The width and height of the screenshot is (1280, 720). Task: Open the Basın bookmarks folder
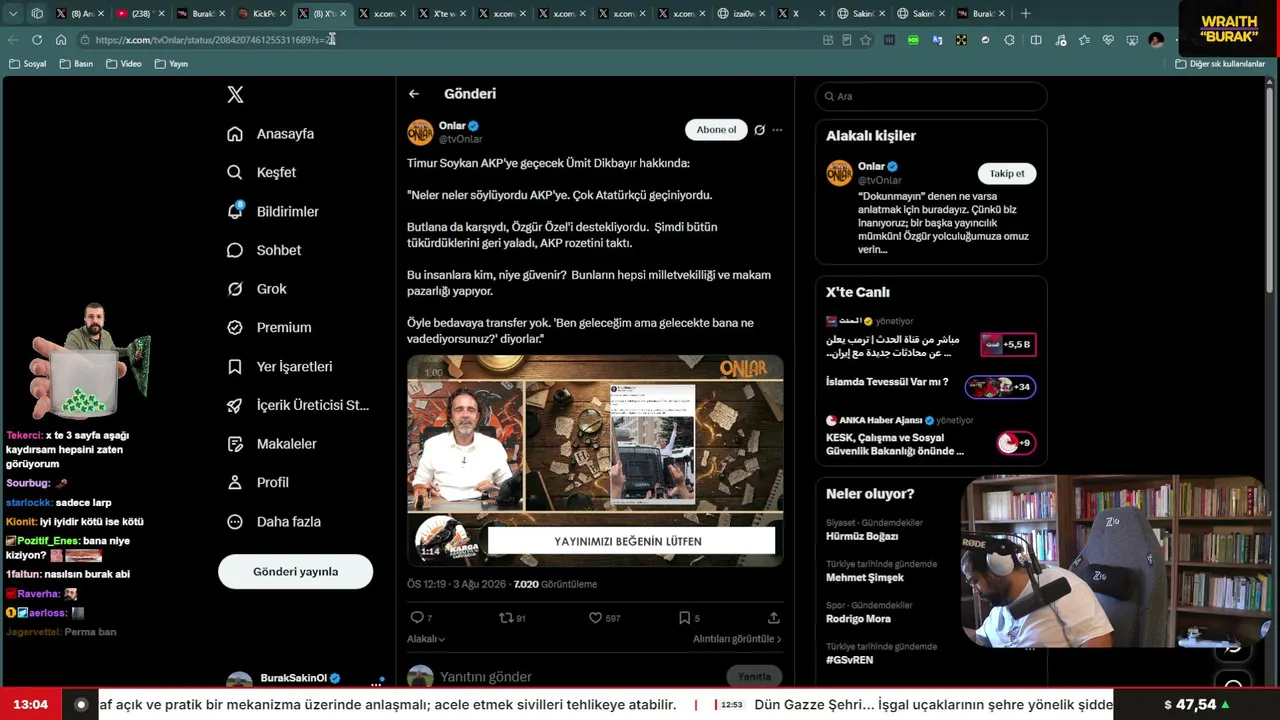tap(77, 64)
